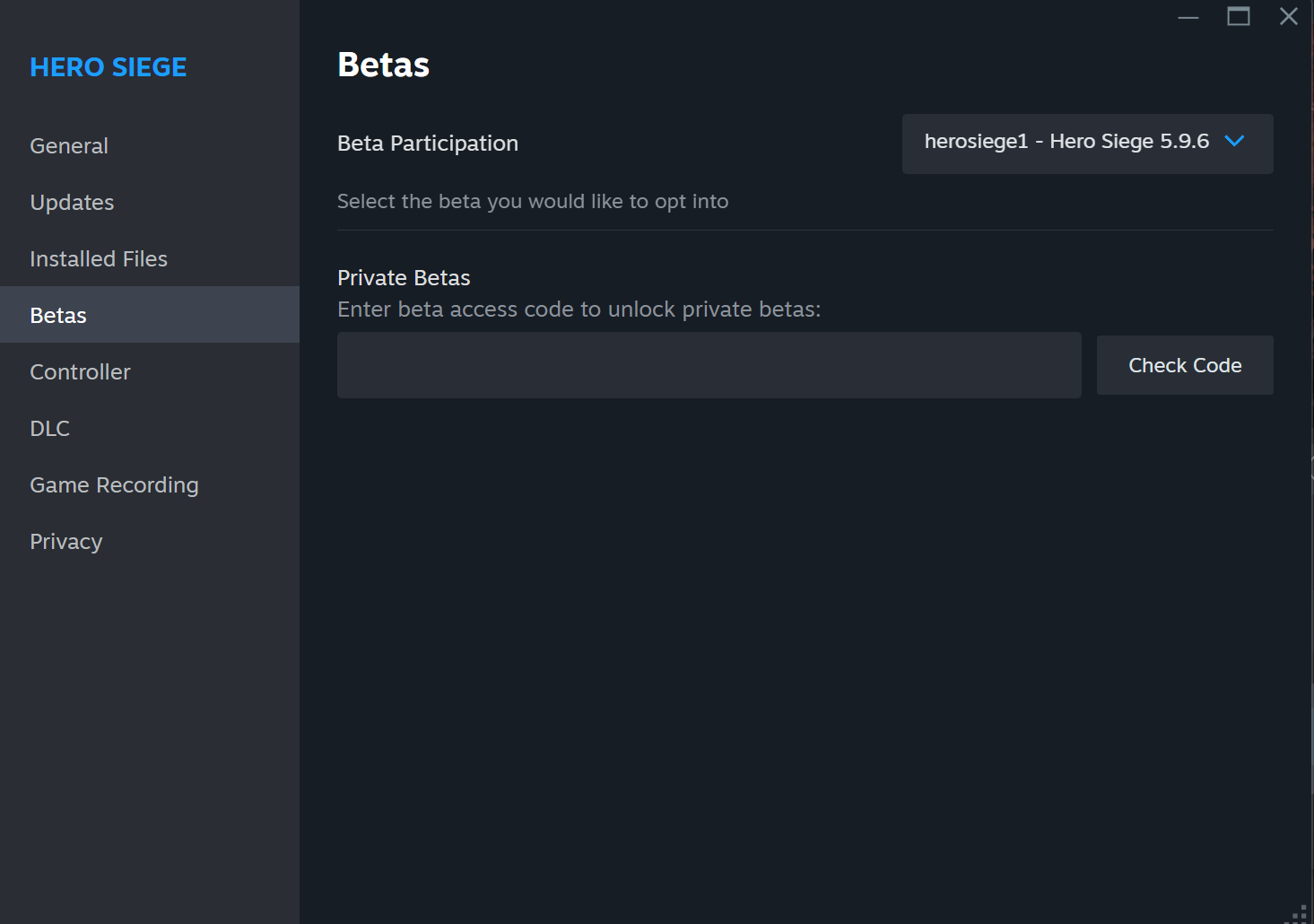Focus the beta access code field
The height and width of the screenshot is (924, 1314).
point(709,365)
